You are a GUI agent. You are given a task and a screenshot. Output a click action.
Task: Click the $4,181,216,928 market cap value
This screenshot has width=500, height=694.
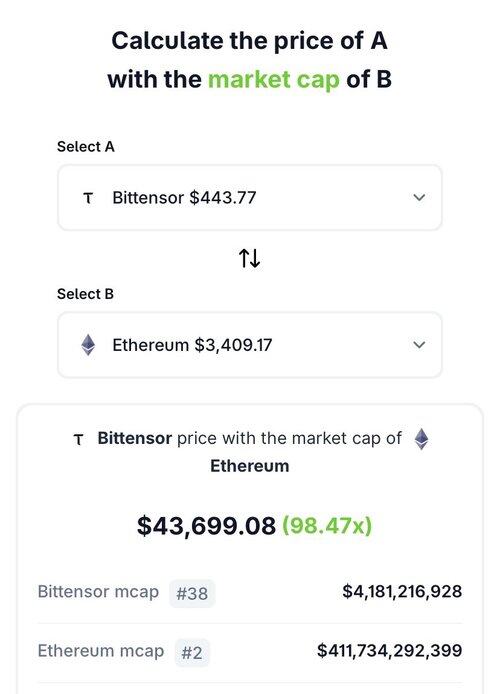coord(402,592)
